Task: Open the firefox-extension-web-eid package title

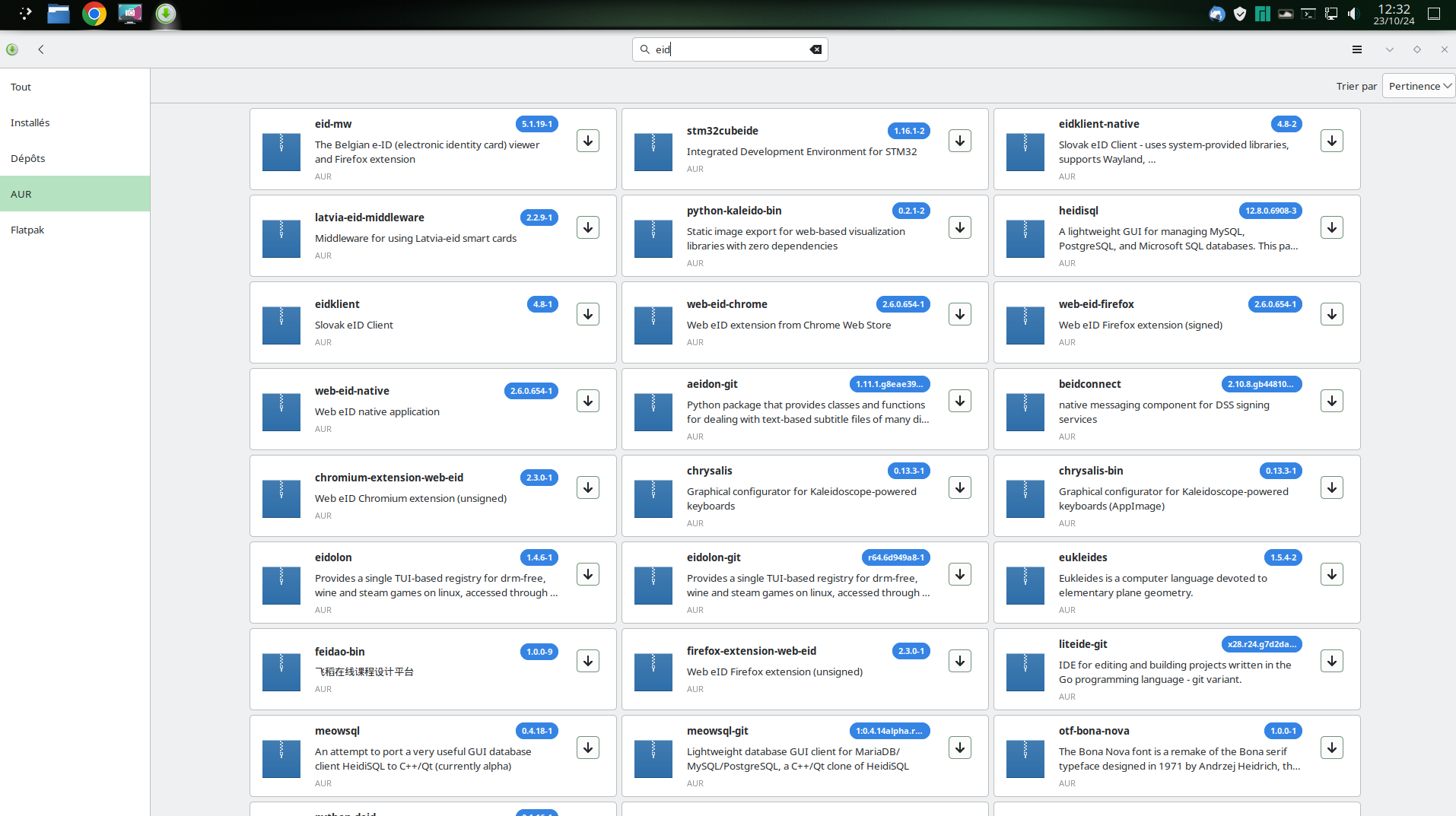Action: pos(752,651)
